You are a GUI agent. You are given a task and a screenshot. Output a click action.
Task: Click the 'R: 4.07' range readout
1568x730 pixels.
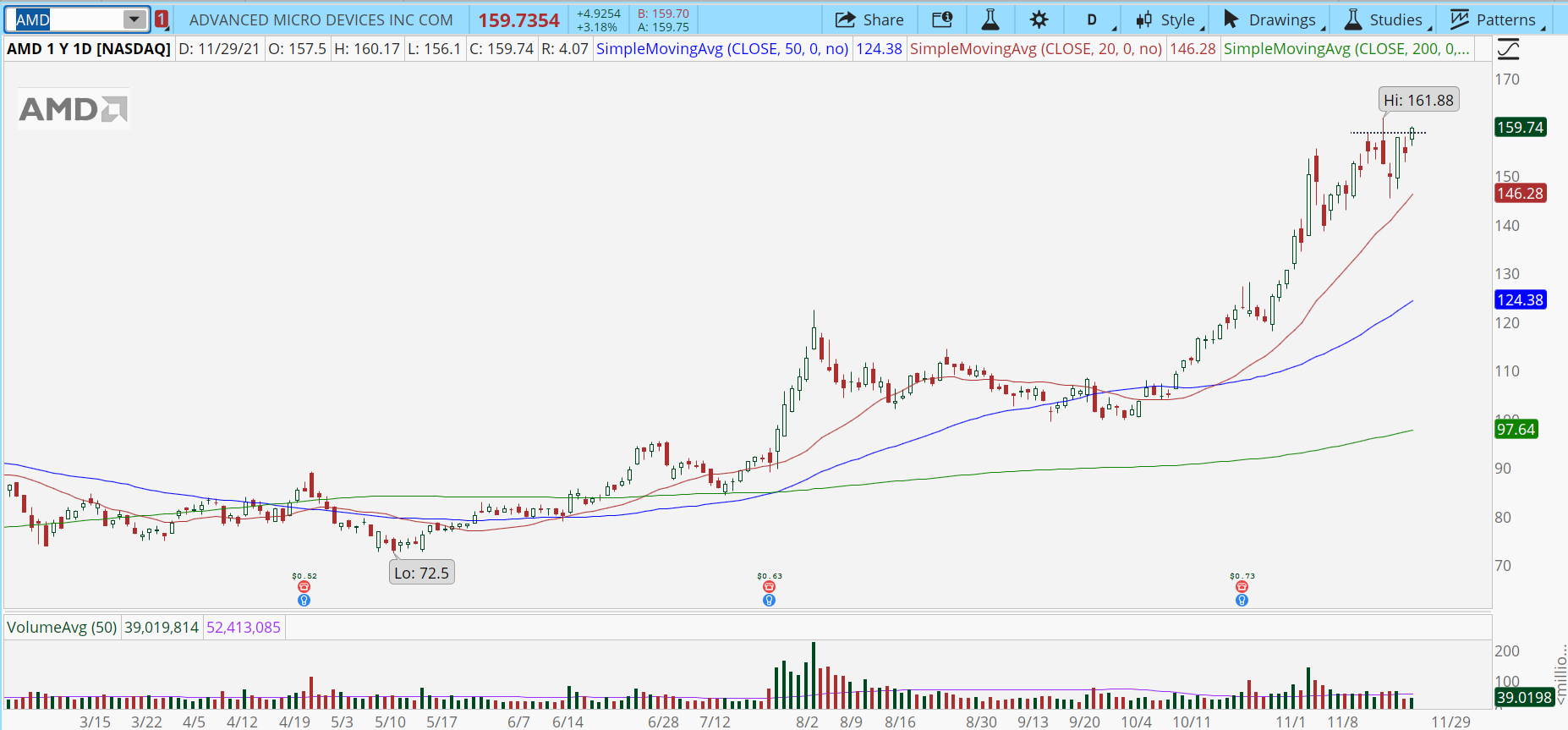pyautogui.click(x=565, y=49)
